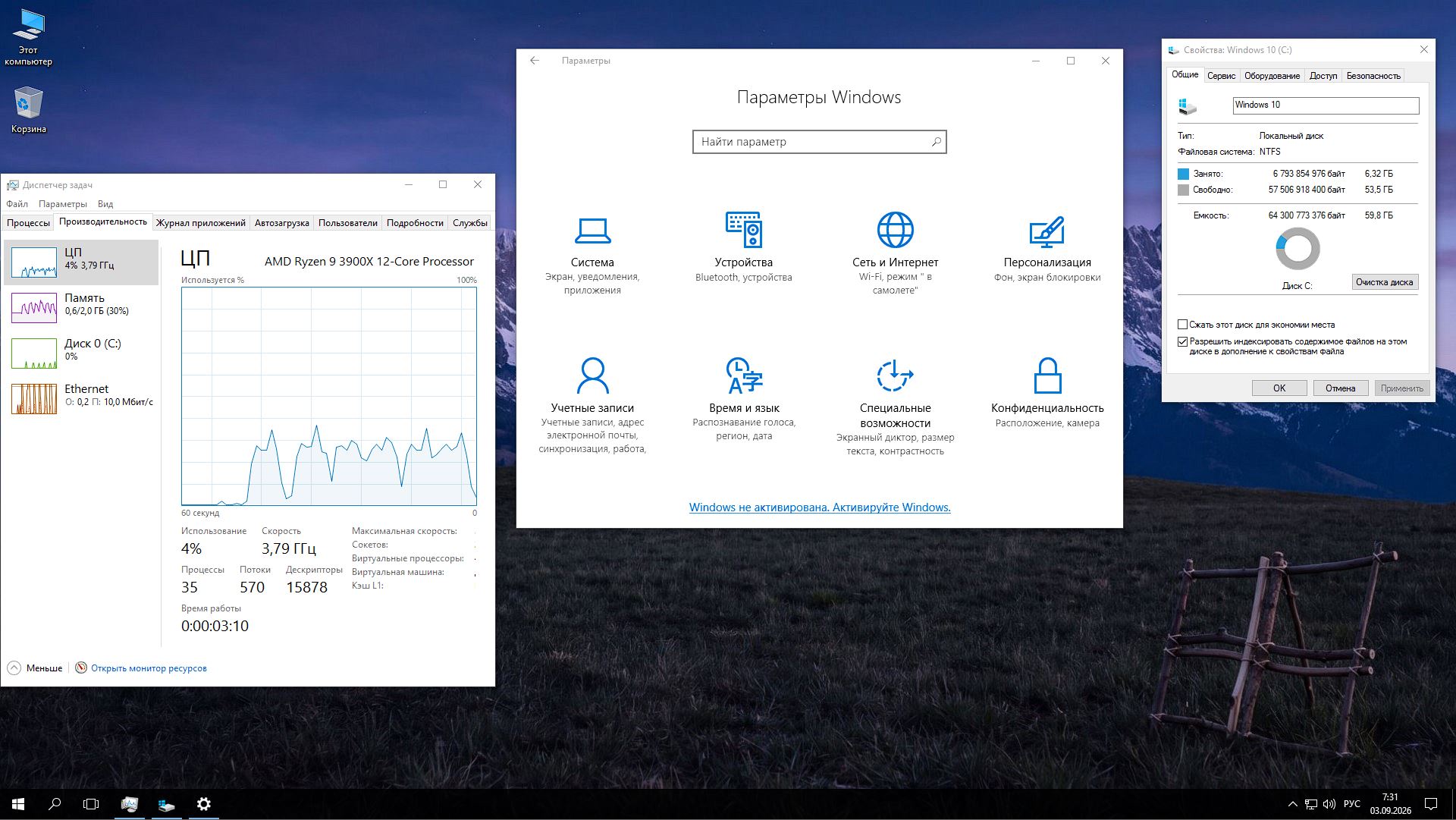The width and height of the screenshot is (1456, 820).
Task: Open the Система settings category
Action: (592, 254)
